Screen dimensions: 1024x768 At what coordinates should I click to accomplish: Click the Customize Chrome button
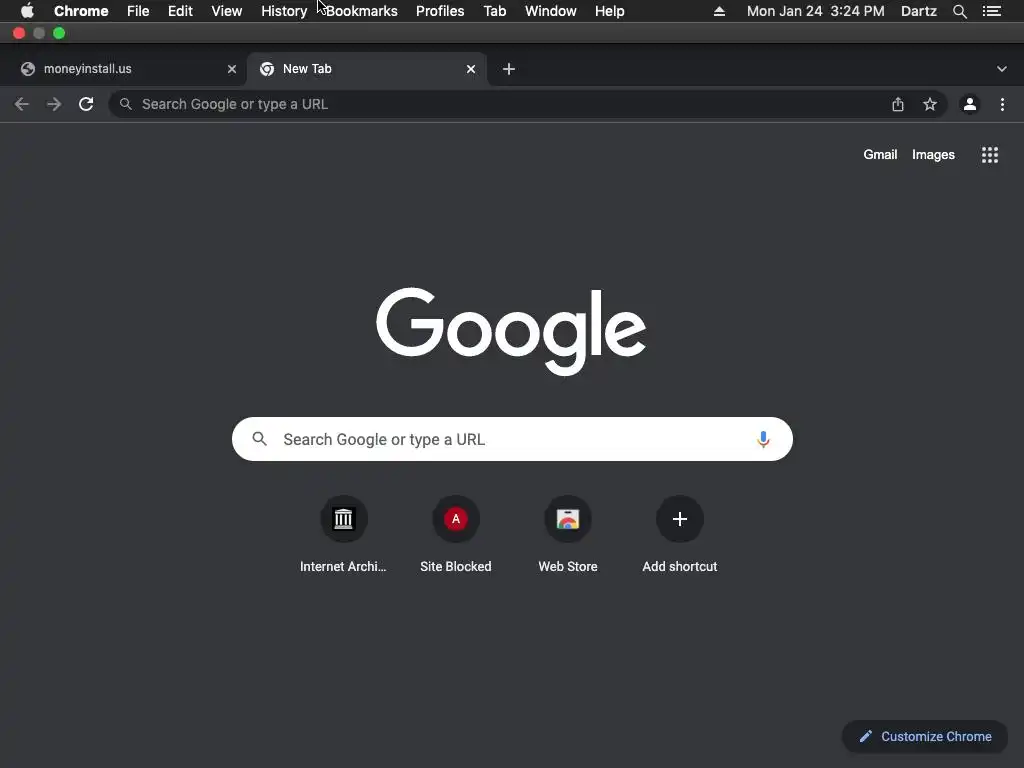925,737
